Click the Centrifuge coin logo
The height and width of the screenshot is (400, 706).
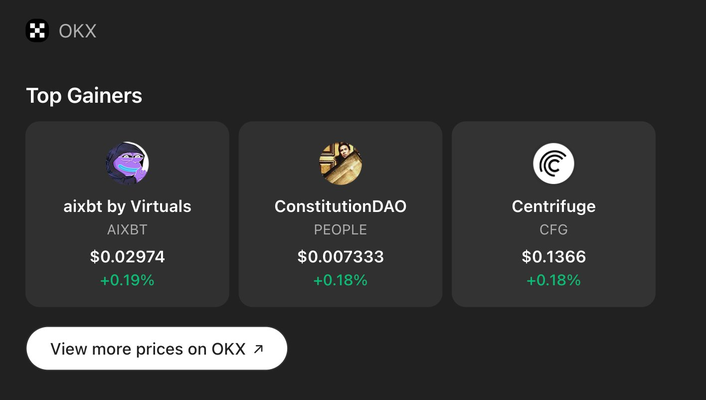point(554,163)
